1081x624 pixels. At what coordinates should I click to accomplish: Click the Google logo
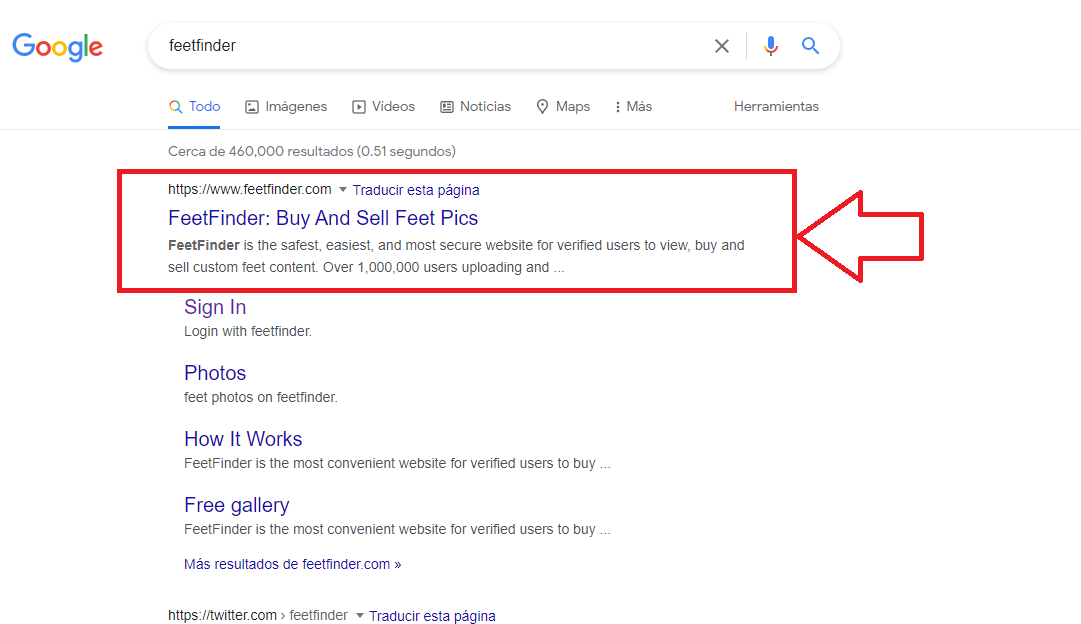click(57, 47)
